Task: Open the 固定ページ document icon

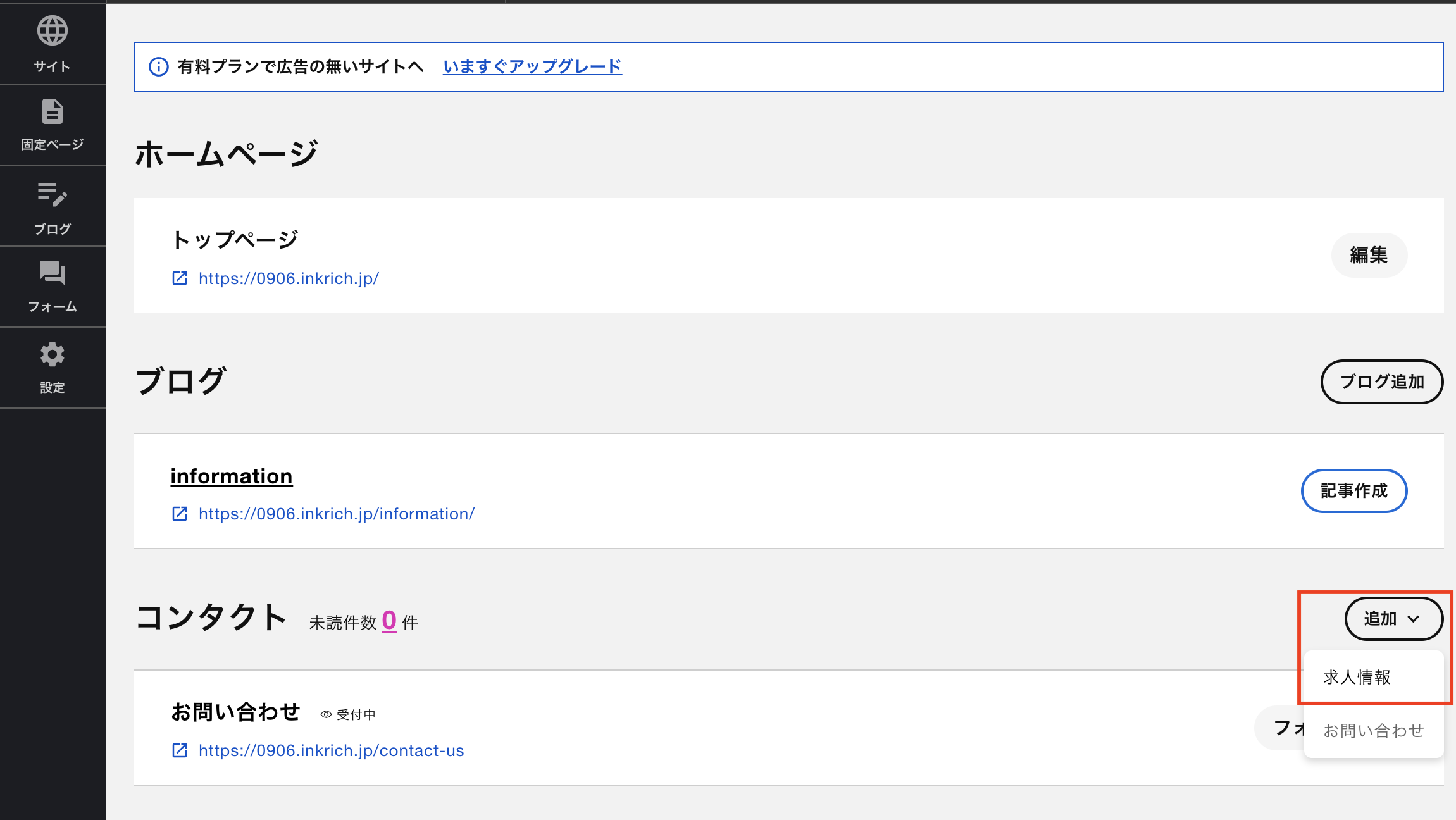Action: tap(53, 111)
